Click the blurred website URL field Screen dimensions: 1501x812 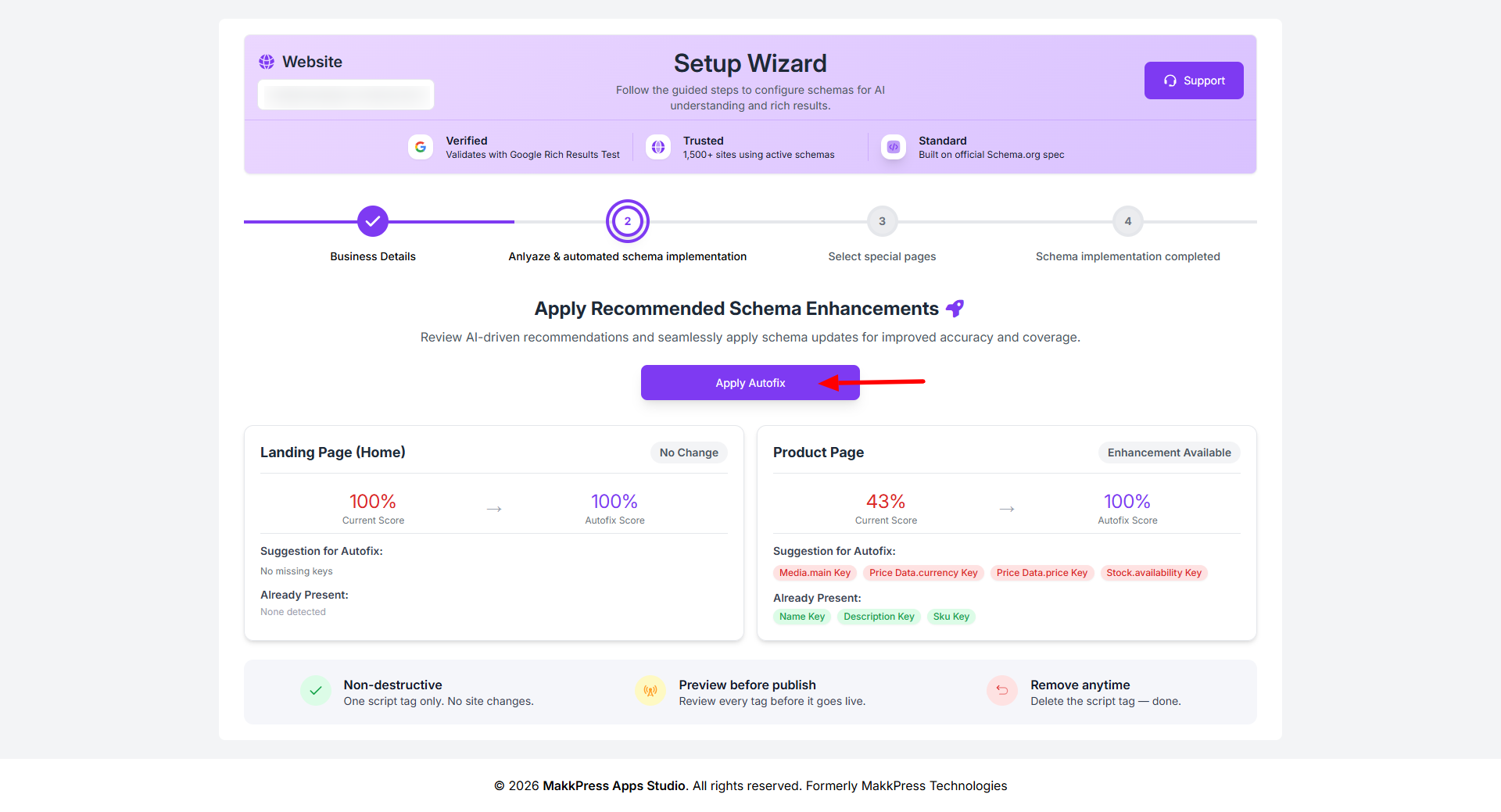346,95
